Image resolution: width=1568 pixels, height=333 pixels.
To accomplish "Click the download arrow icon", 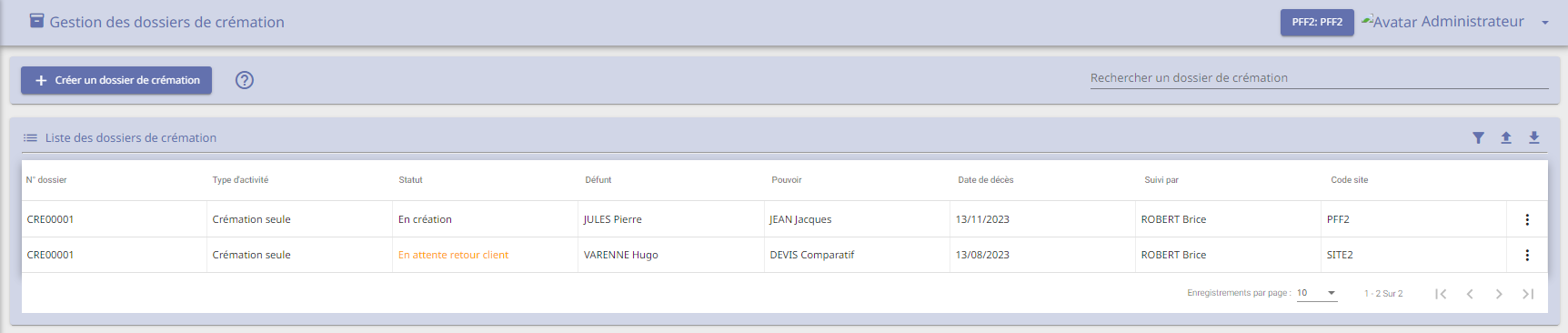I will (x=1534, y=138).
